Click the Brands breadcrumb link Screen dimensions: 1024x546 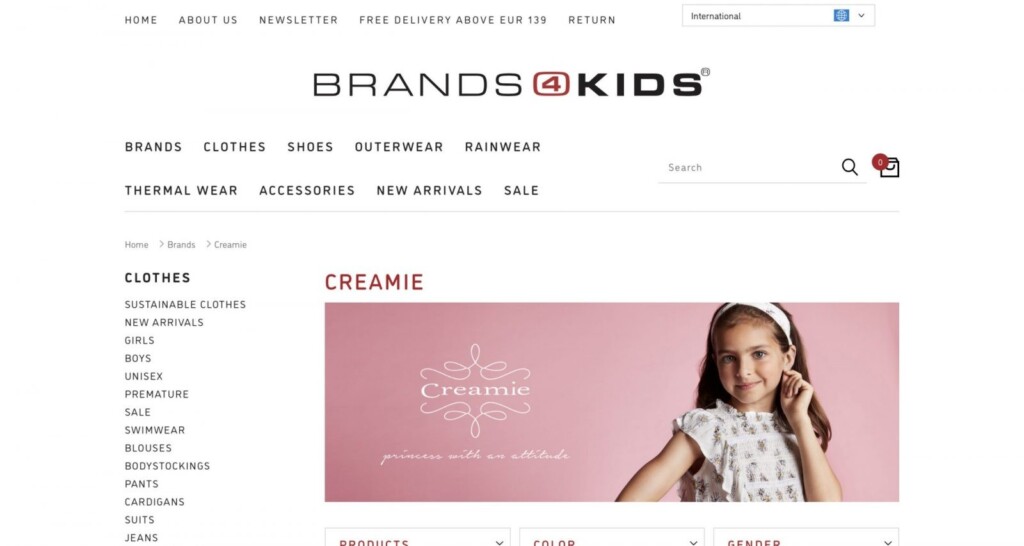pos(181,244)
